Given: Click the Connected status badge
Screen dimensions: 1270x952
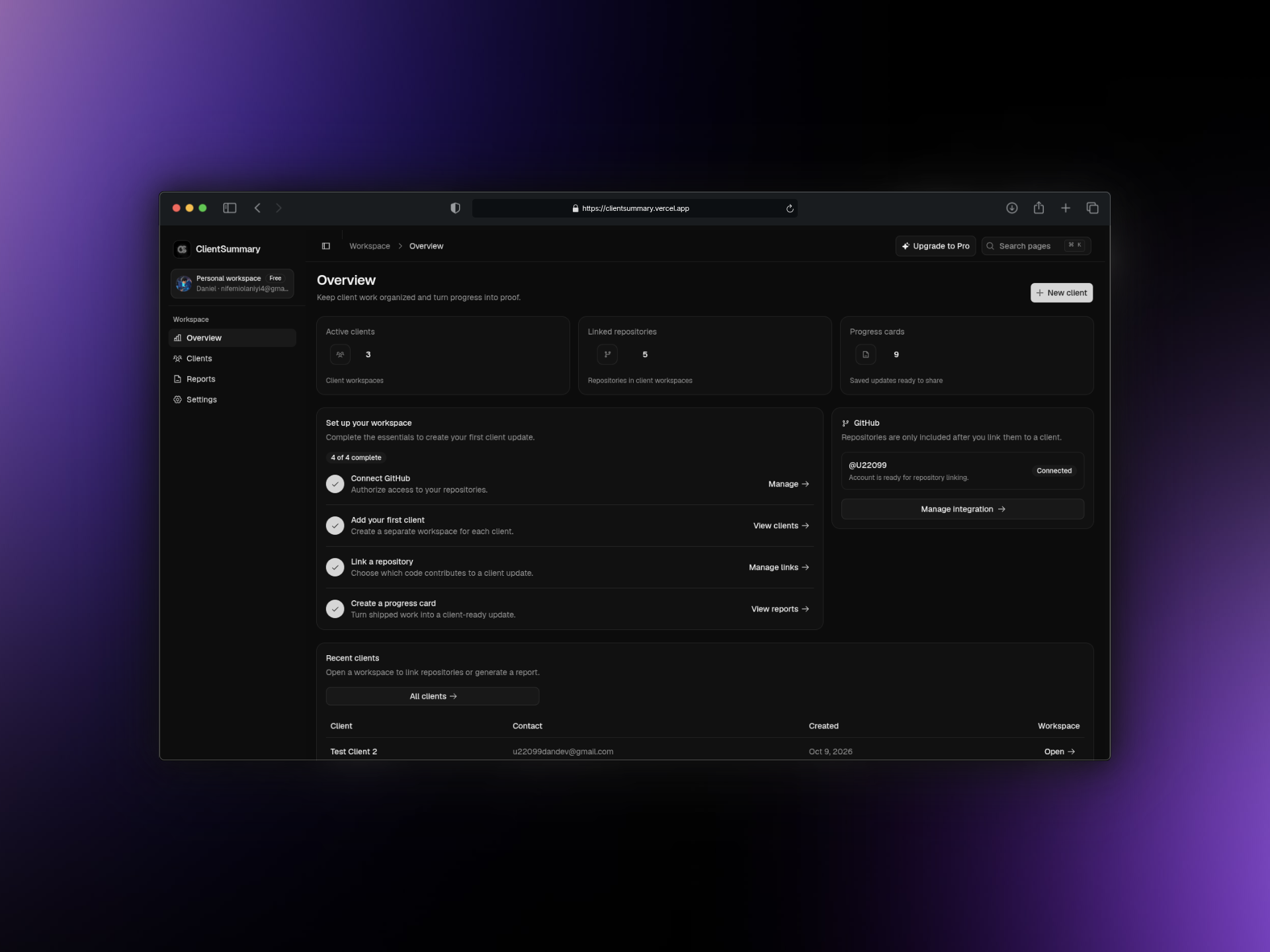Looking at the screenshot, I should 1054,471.
